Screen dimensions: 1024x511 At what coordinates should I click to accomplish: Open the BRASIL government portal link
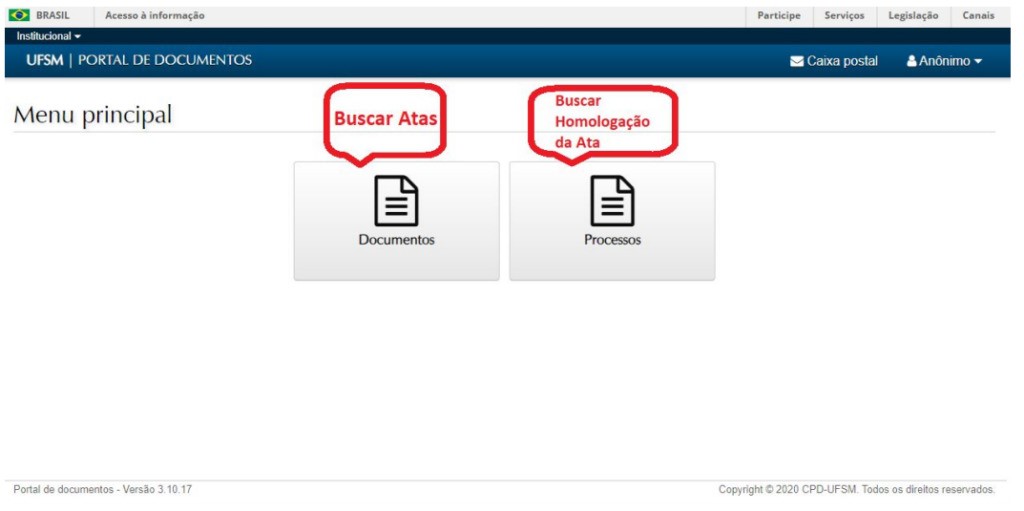coord(52,15)
